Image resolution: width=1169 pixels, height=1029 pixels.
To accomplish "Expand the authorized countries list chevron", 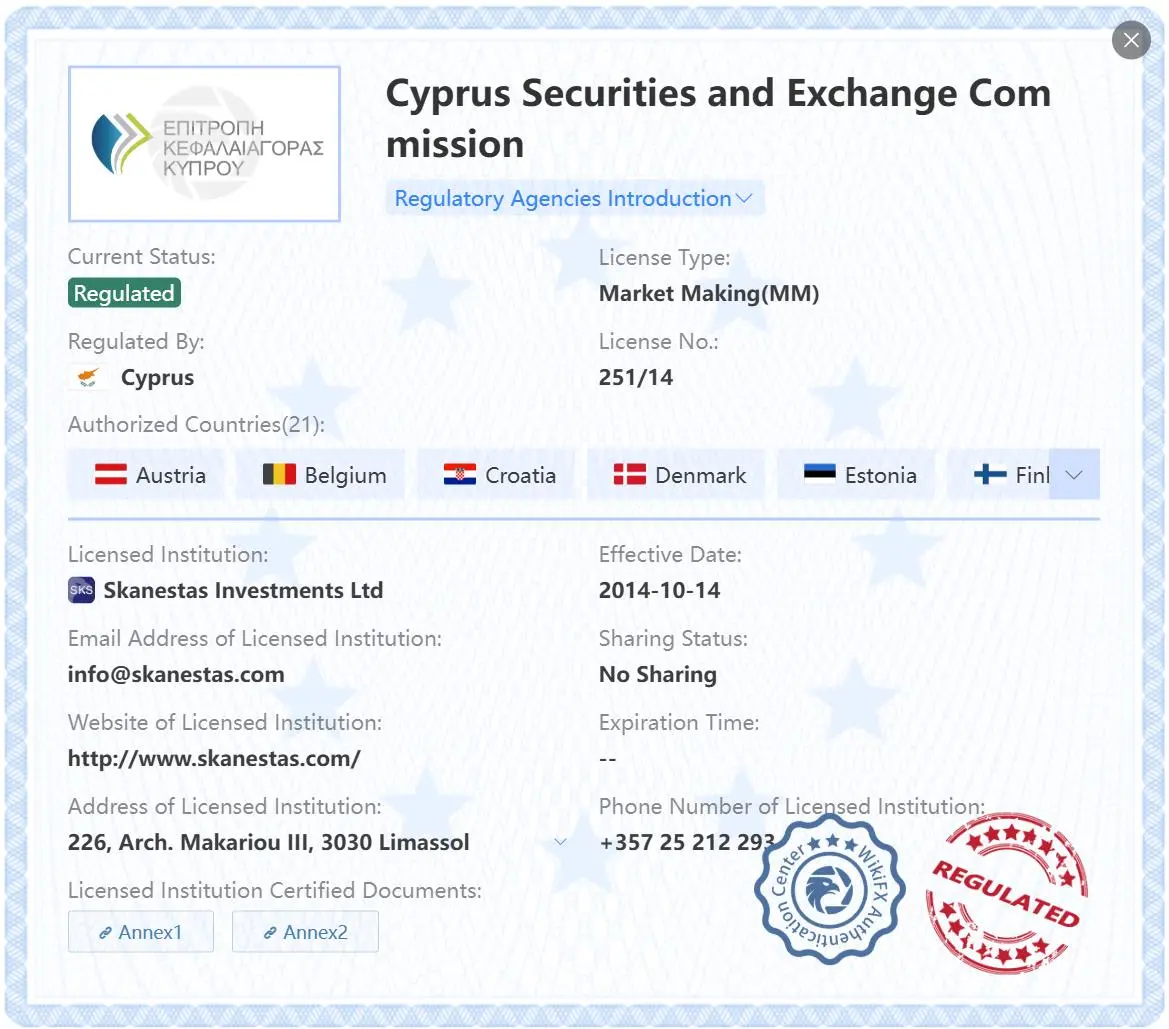I will click(x=1074, y=474).
